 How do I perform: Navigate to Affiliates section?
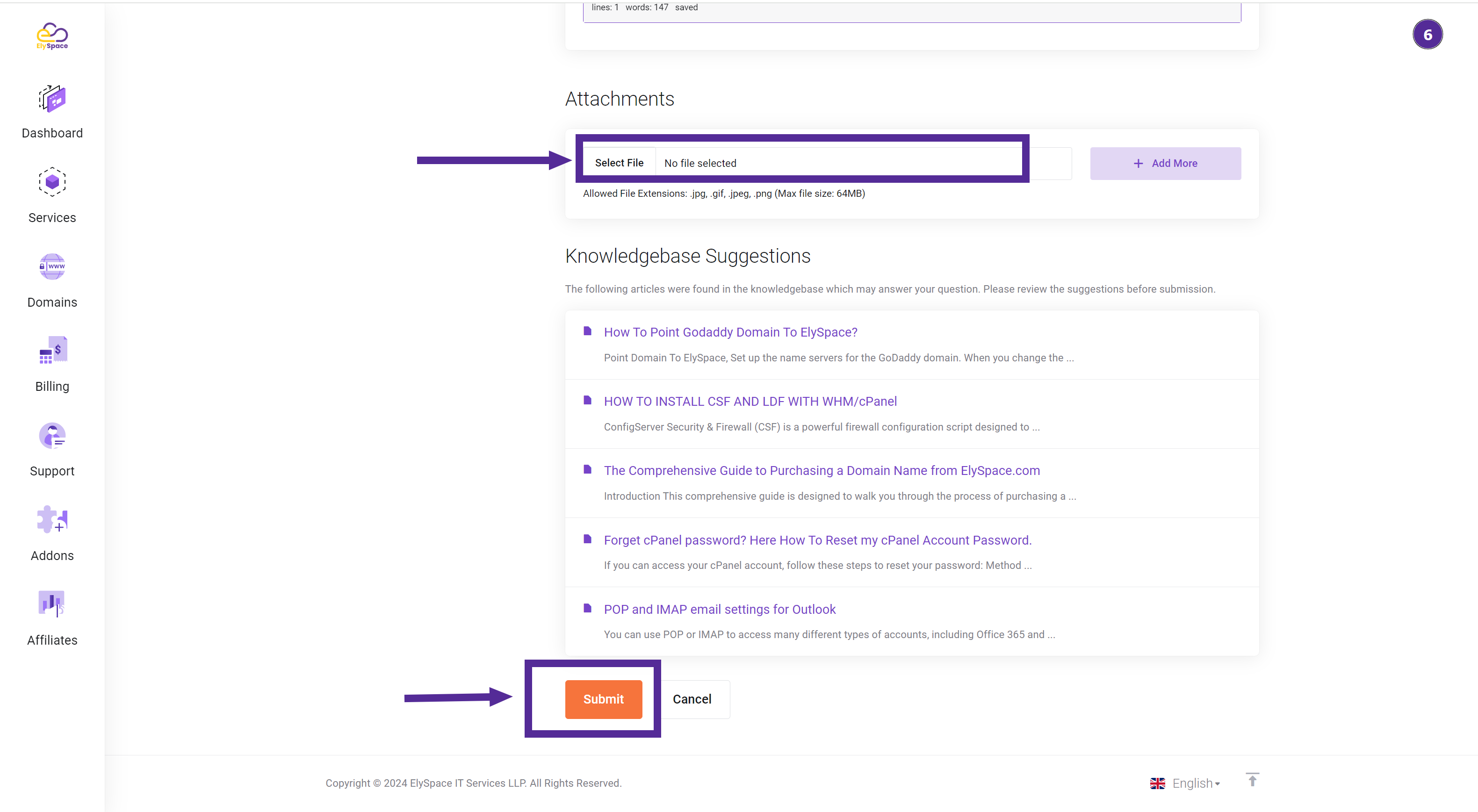[x=51, y=618]
